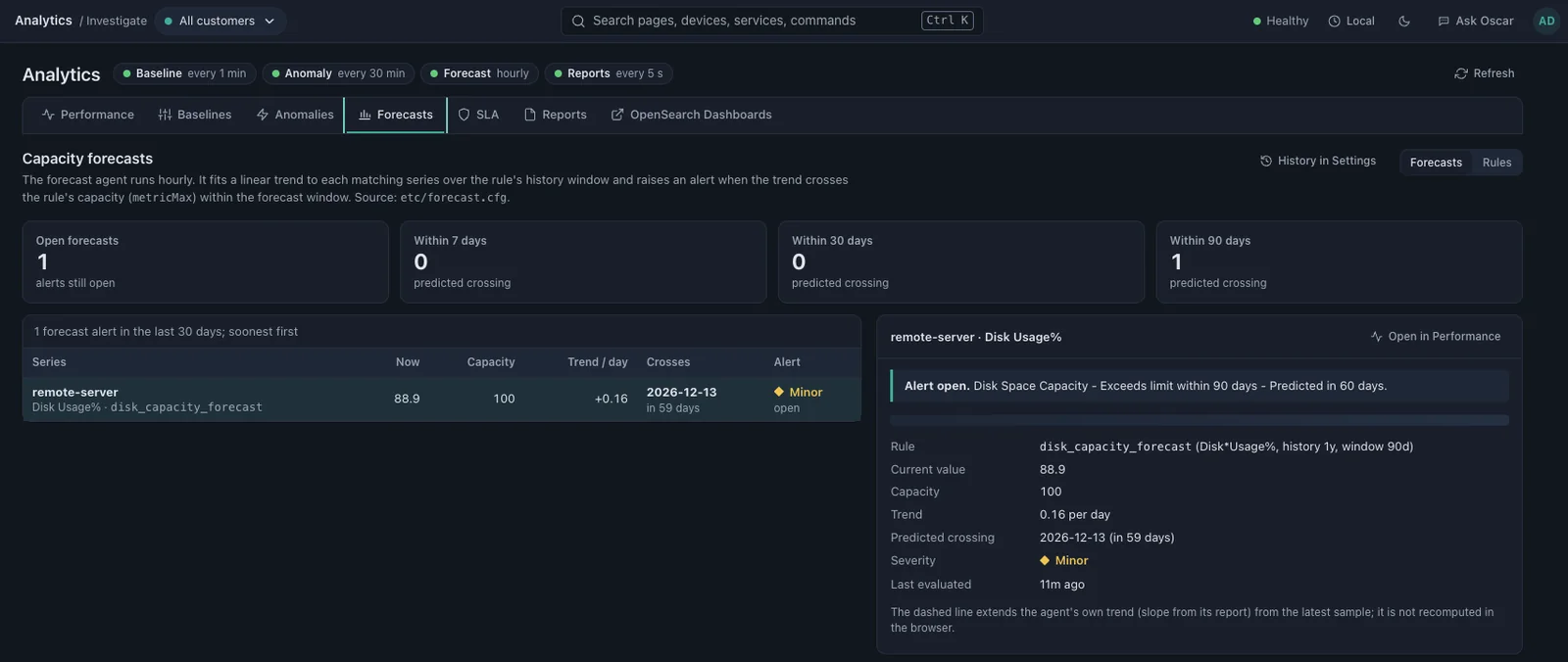Click the forecast timeline progress bar
1568x662 pixels.
(x=1200, y=420)
